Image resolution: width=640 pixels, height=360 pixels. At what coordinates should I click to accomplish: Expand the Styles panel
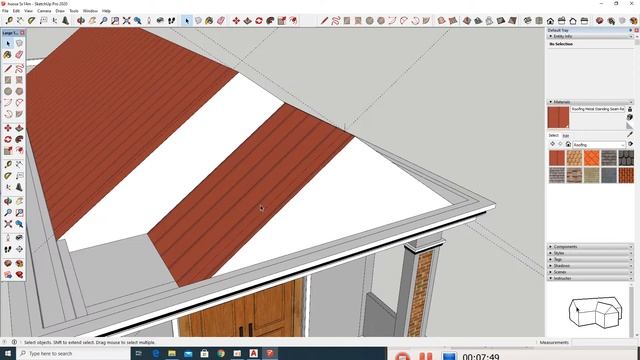[590, 253]
